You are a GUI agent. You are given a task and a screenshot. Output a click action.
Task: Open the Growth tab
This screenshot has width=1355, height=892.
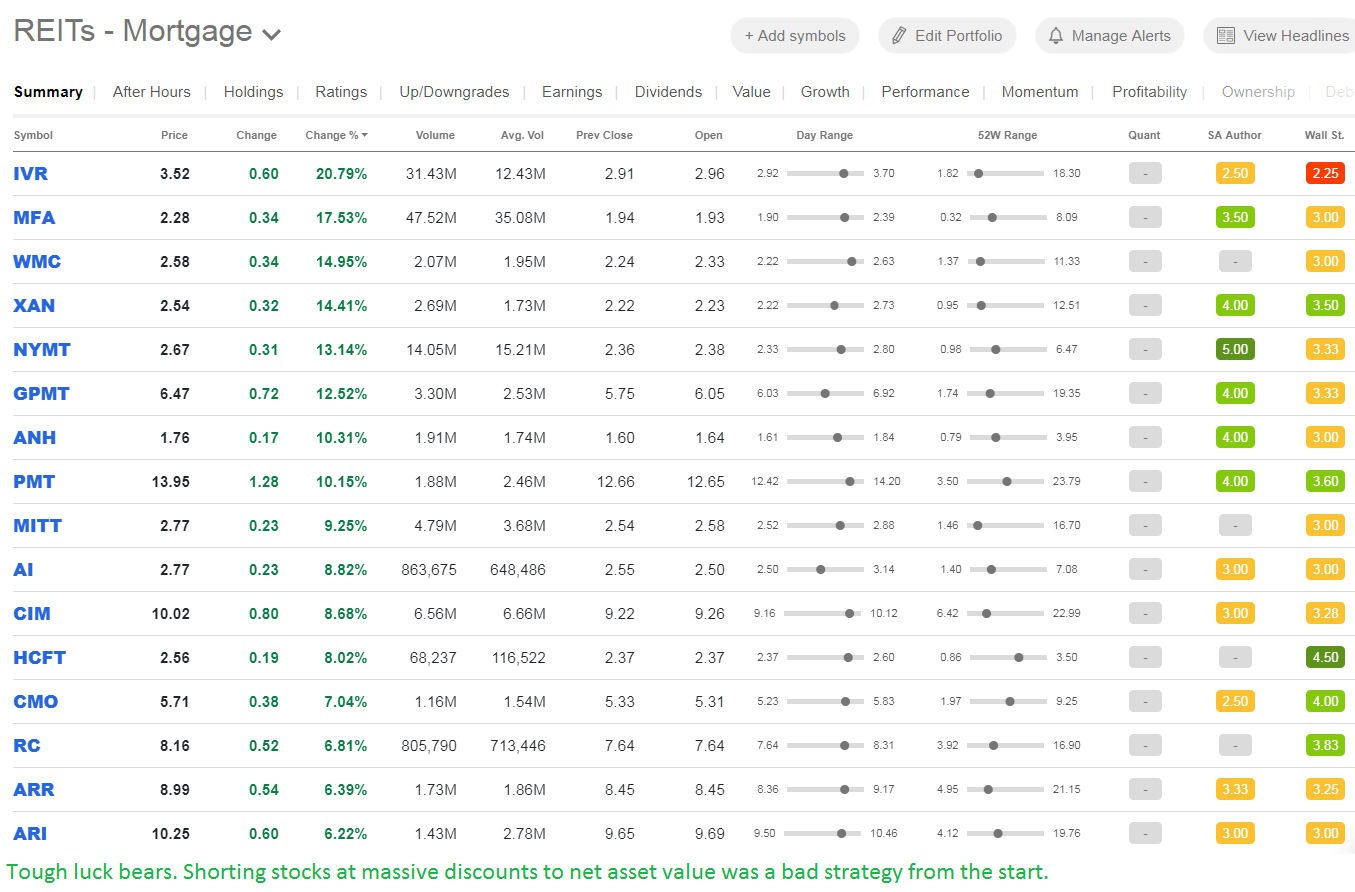pos(825,92)
